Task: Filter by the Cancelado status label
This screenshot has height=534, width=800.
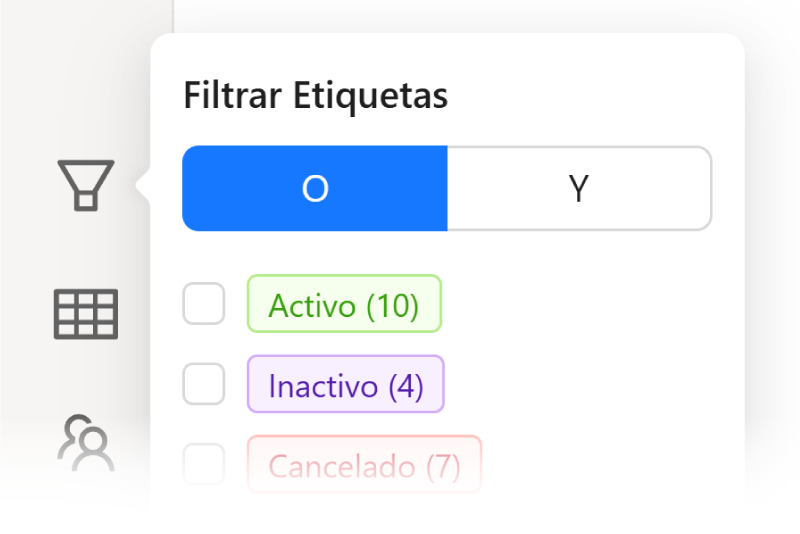Action: coord(364,464)
